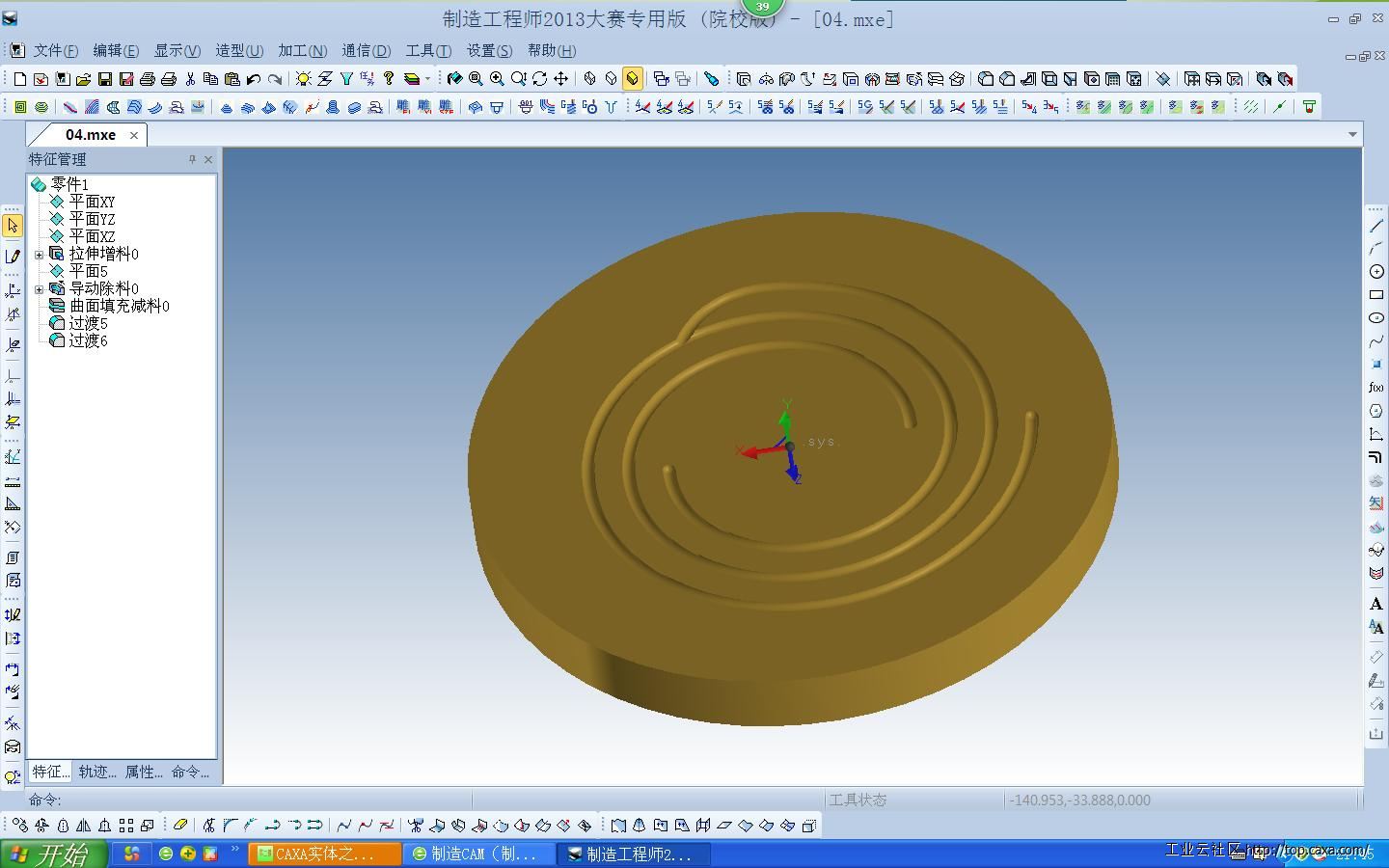Click the f(x) formula curve icon
Image resolution: width=1389 pixels, height=868 pixels.
[x=1376, y=388]
